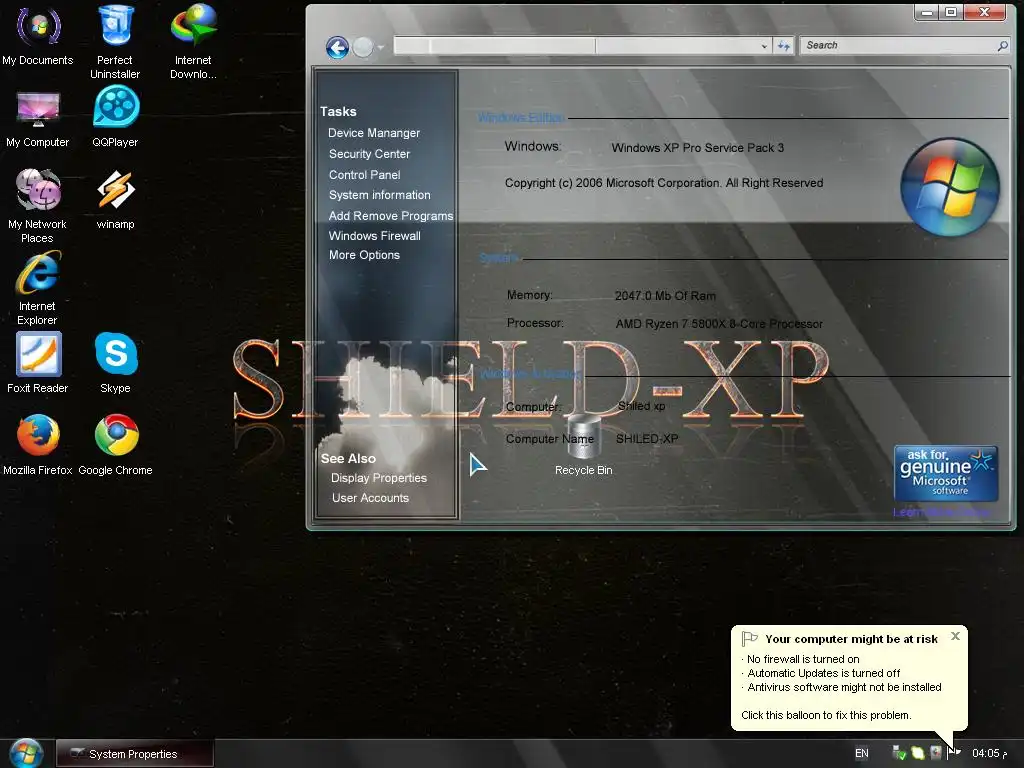Click the Your computer might be at risk balloon
The width and height of the screenshot is (1024, 768).
click(849, 677)
